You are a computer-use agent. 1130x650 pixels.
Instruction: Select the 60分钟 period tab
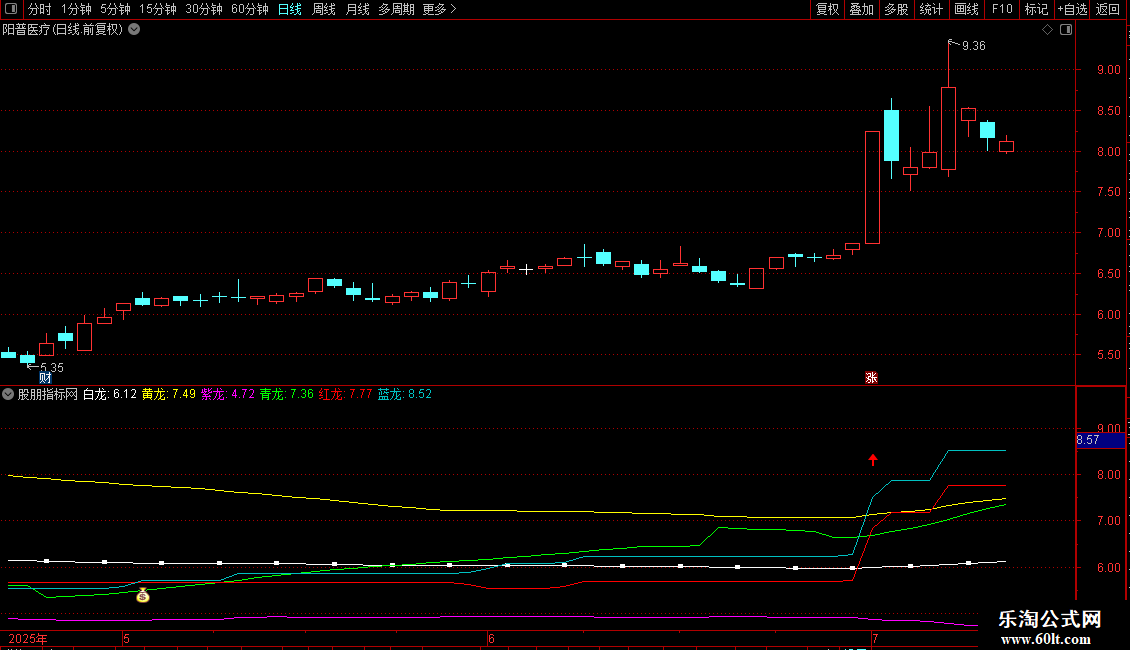[249, 9]
